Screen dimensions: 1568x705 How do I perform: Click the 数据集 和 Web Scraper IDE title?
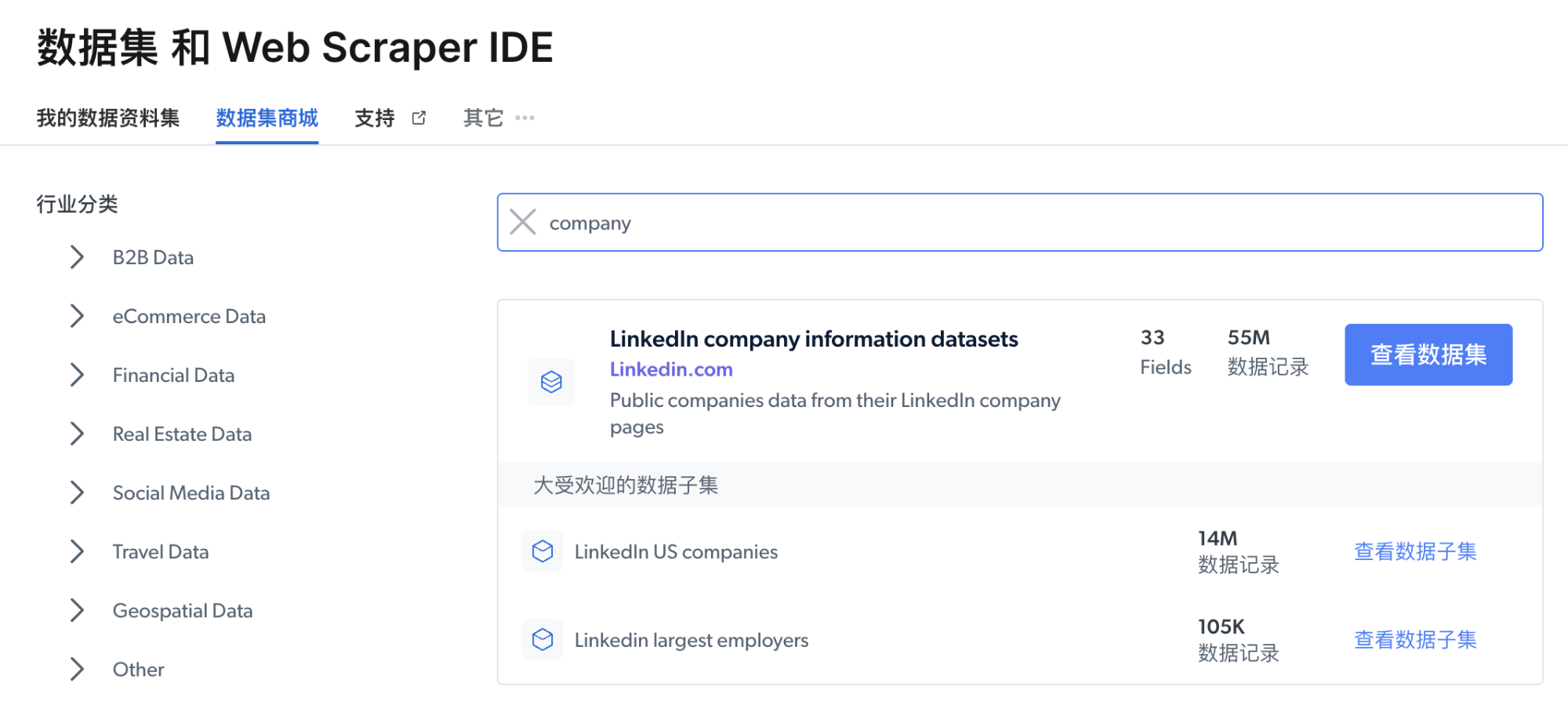(295, 47)
